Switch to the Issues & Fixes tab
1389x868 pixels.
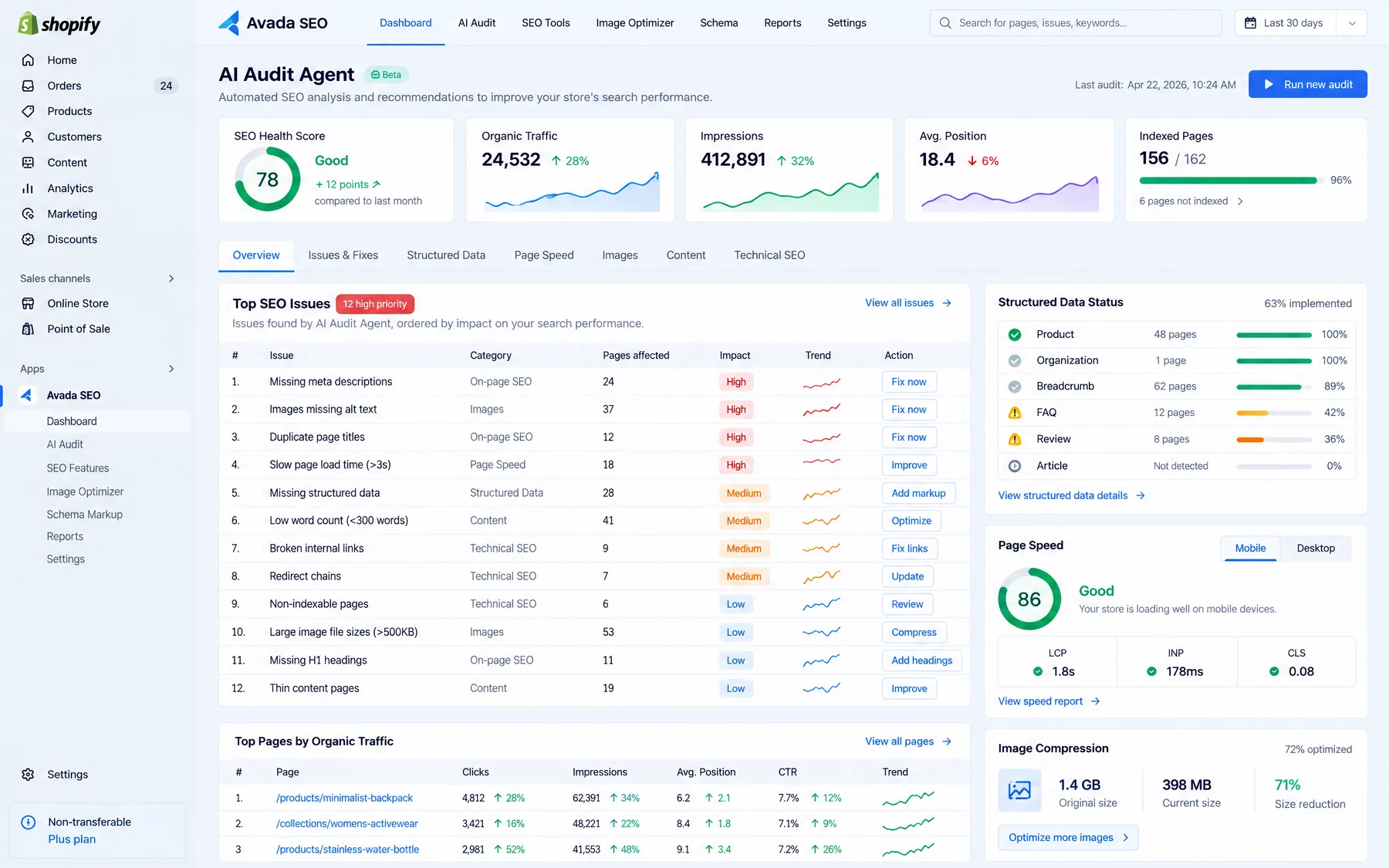point(343,255)
